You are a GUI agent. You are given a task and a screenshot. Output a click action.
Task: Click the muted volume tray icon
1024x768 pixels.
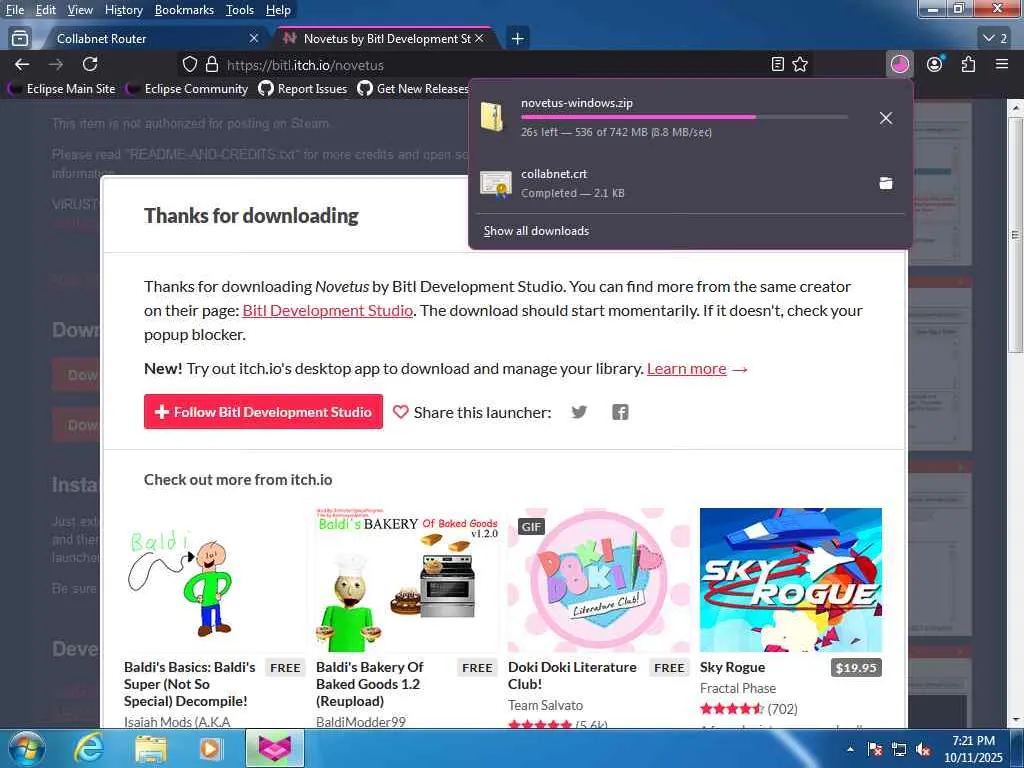(923, 749)
